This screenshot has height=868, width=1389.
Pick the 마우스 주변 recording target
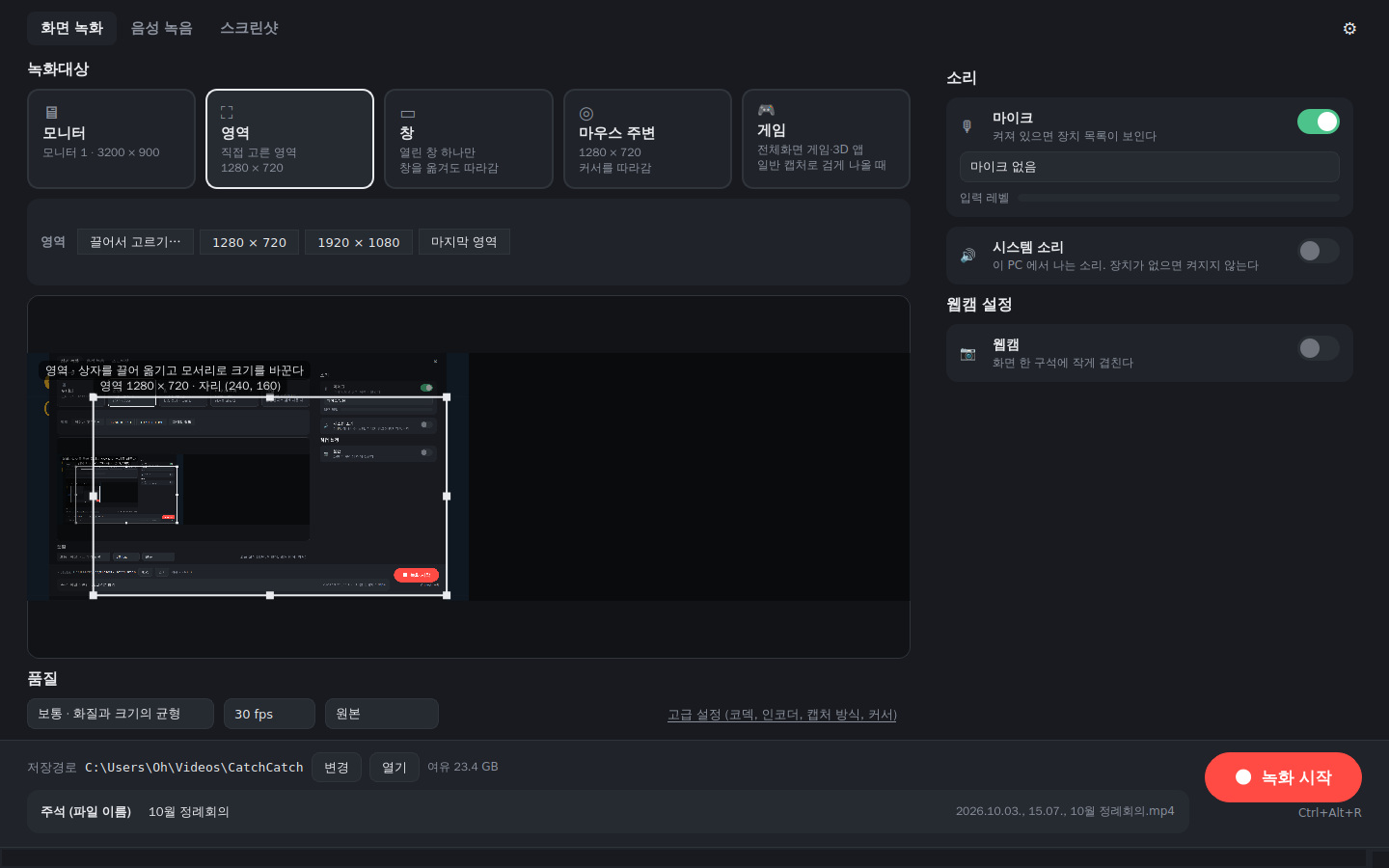point(647,139)
